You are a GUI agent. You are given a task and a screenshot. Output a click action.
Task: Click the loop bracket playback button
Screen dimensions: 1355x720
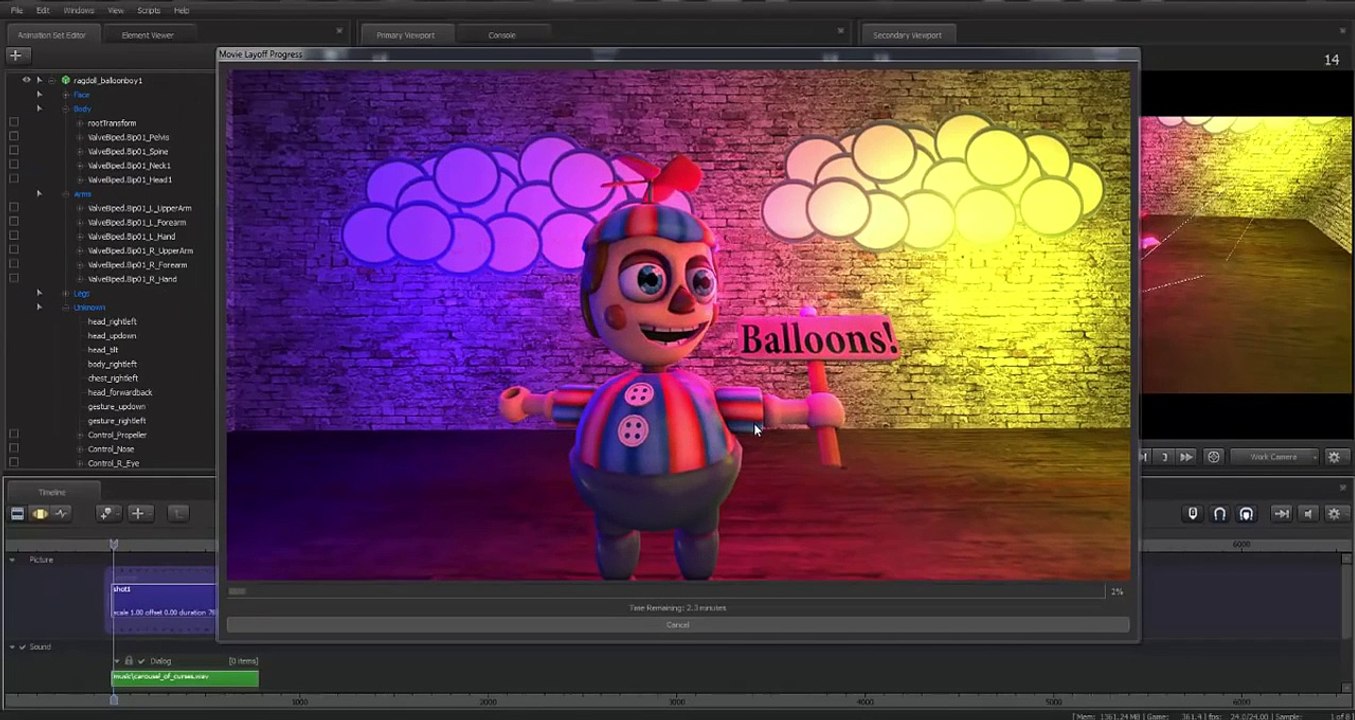(1164, 457)
